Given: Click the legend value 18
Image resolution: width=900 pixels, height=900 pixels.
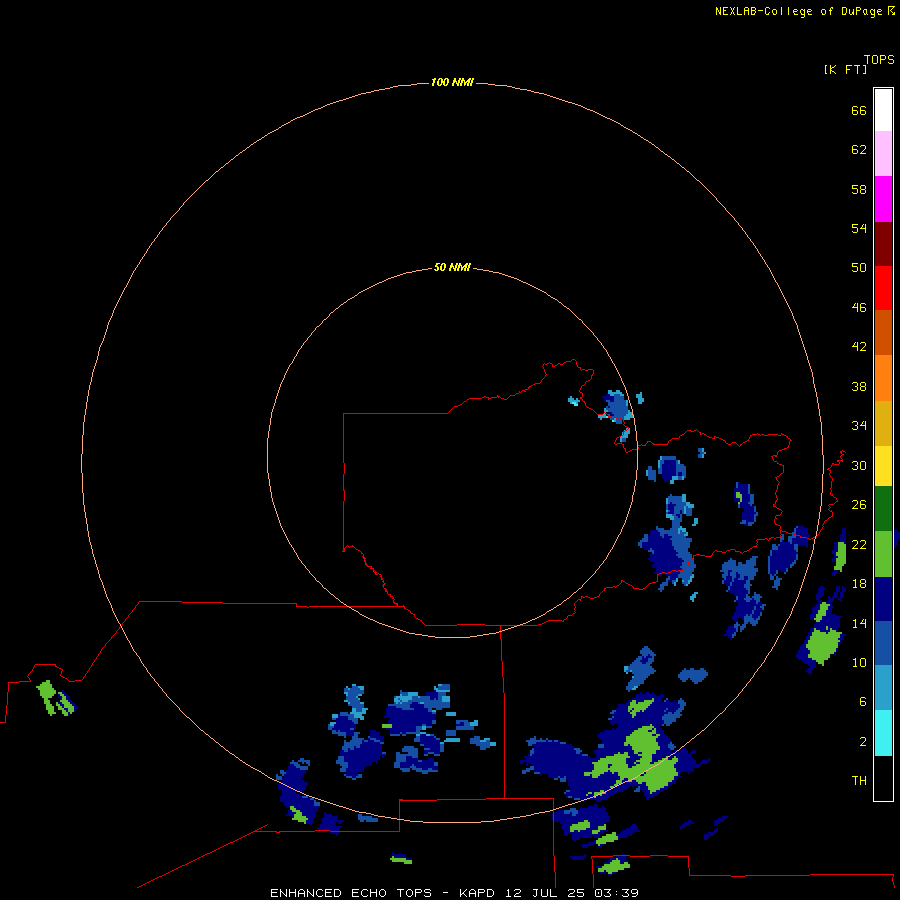Looking at the screenshot, I should coord(859,584).
